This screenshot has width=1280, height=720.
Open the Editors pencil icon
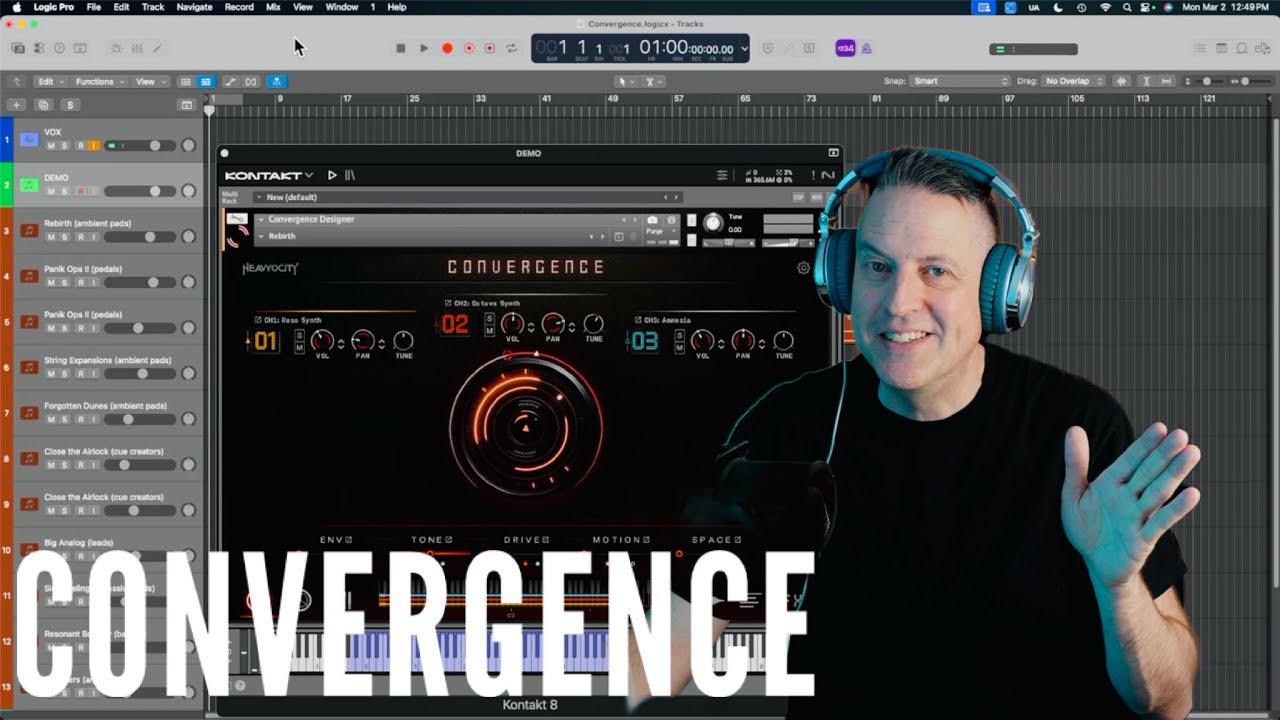click(x=157, y=48)
